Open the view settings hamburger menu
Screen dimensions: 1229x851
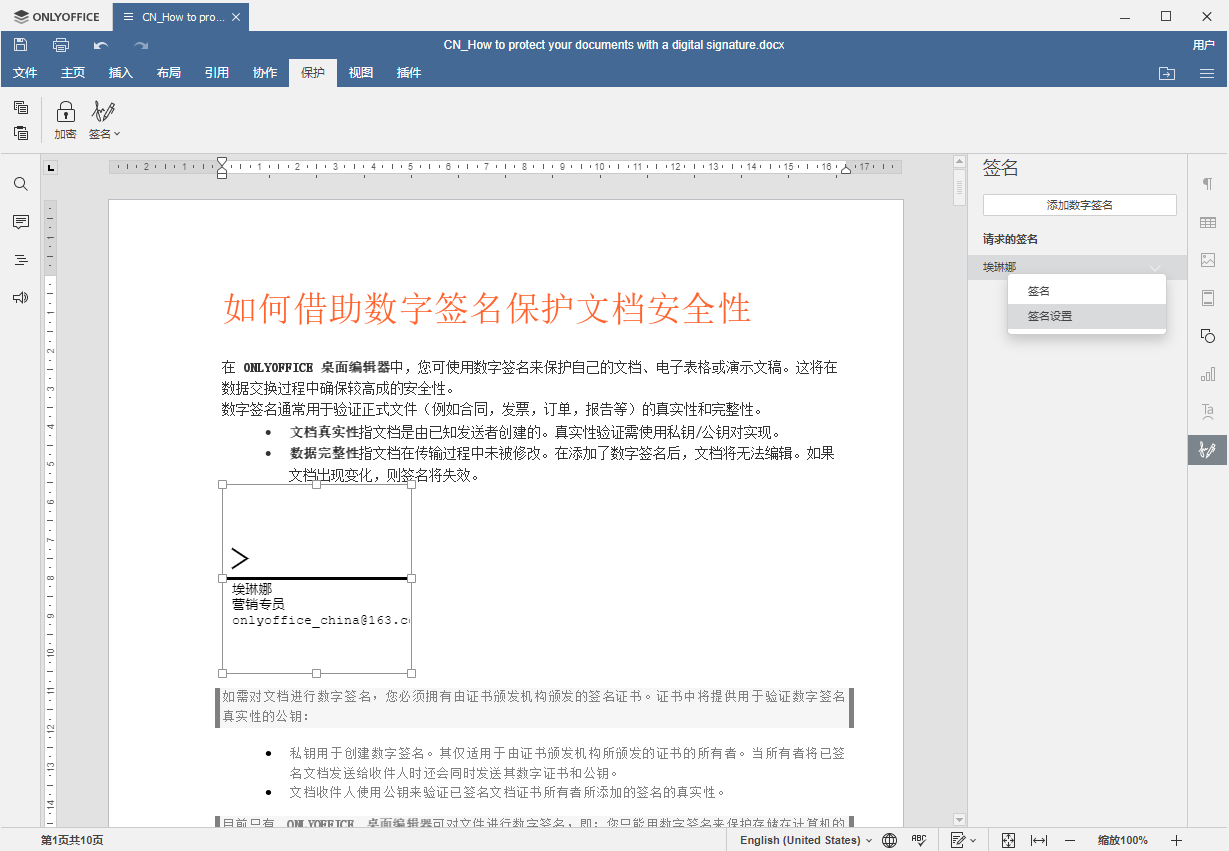(x=1207, y=73)
